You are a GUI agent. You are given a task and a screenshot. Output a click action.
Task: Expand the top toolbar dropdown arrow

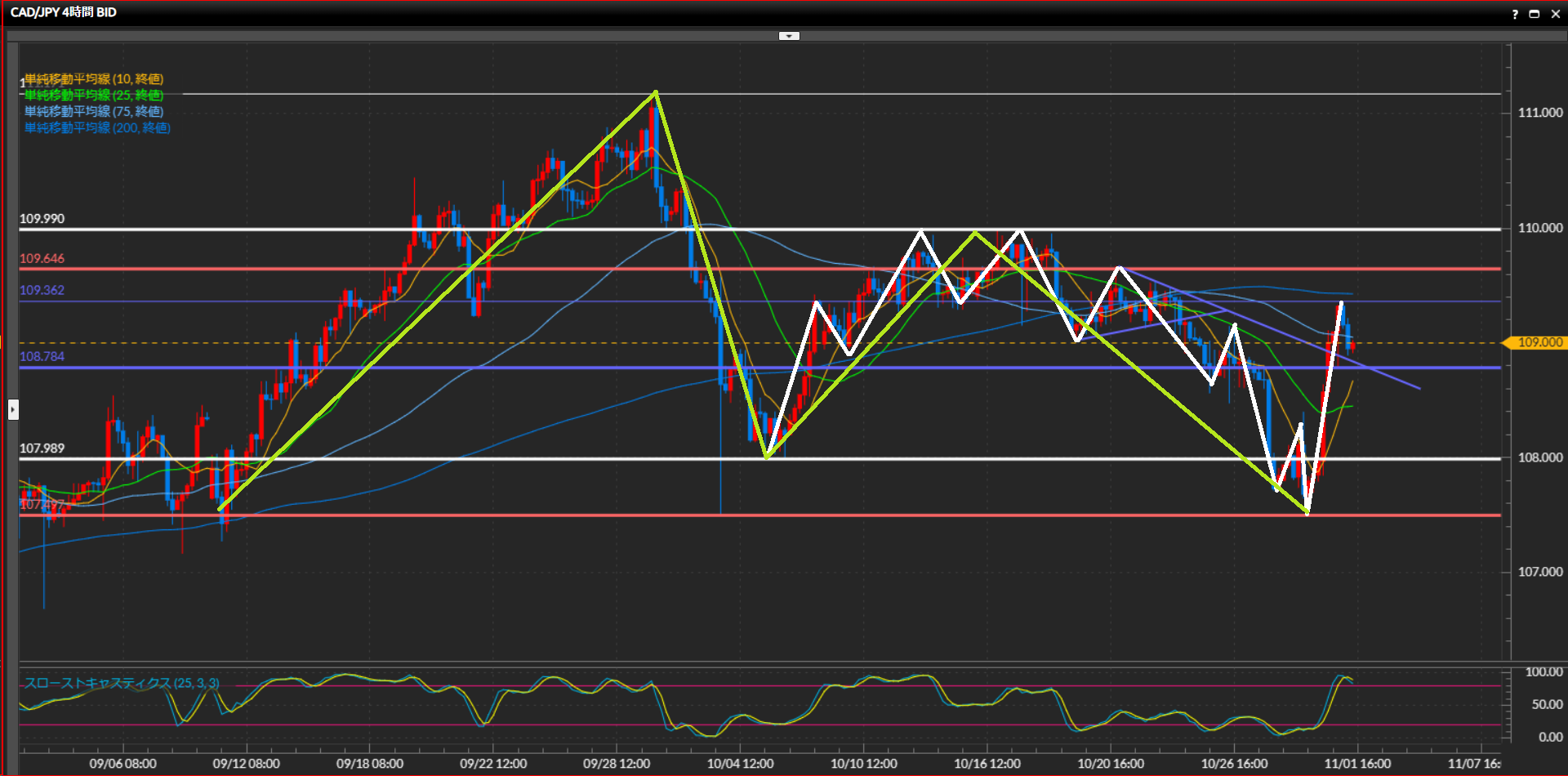[789, 36]
